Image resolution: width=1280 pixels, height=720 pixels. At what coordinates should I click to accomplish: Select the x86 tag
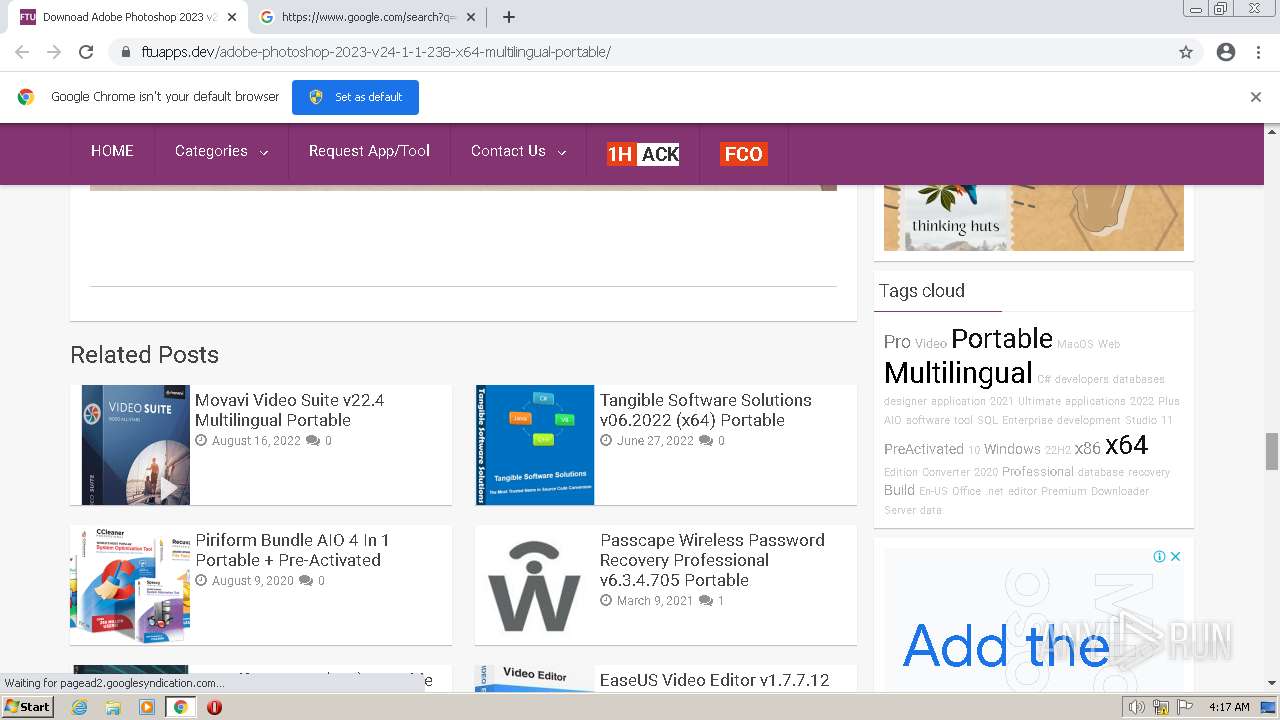[x=1087, y=449]
